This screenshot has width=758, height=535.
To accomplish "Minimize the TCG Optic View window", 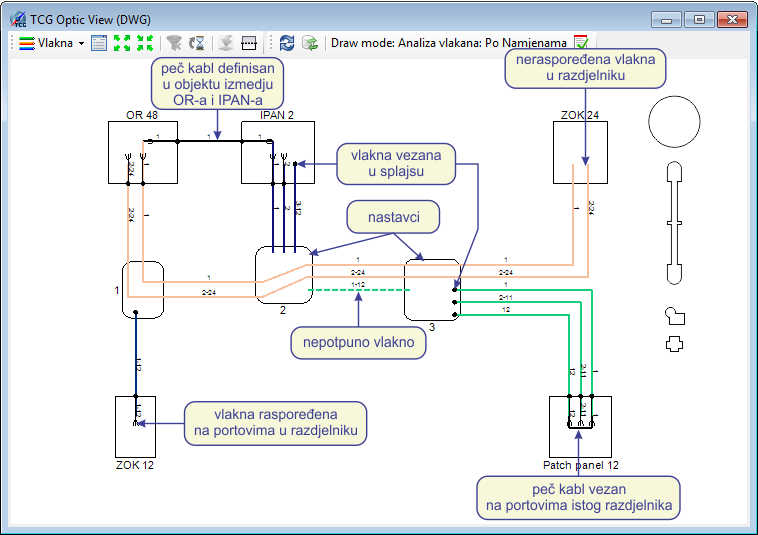I will [666, 20].
